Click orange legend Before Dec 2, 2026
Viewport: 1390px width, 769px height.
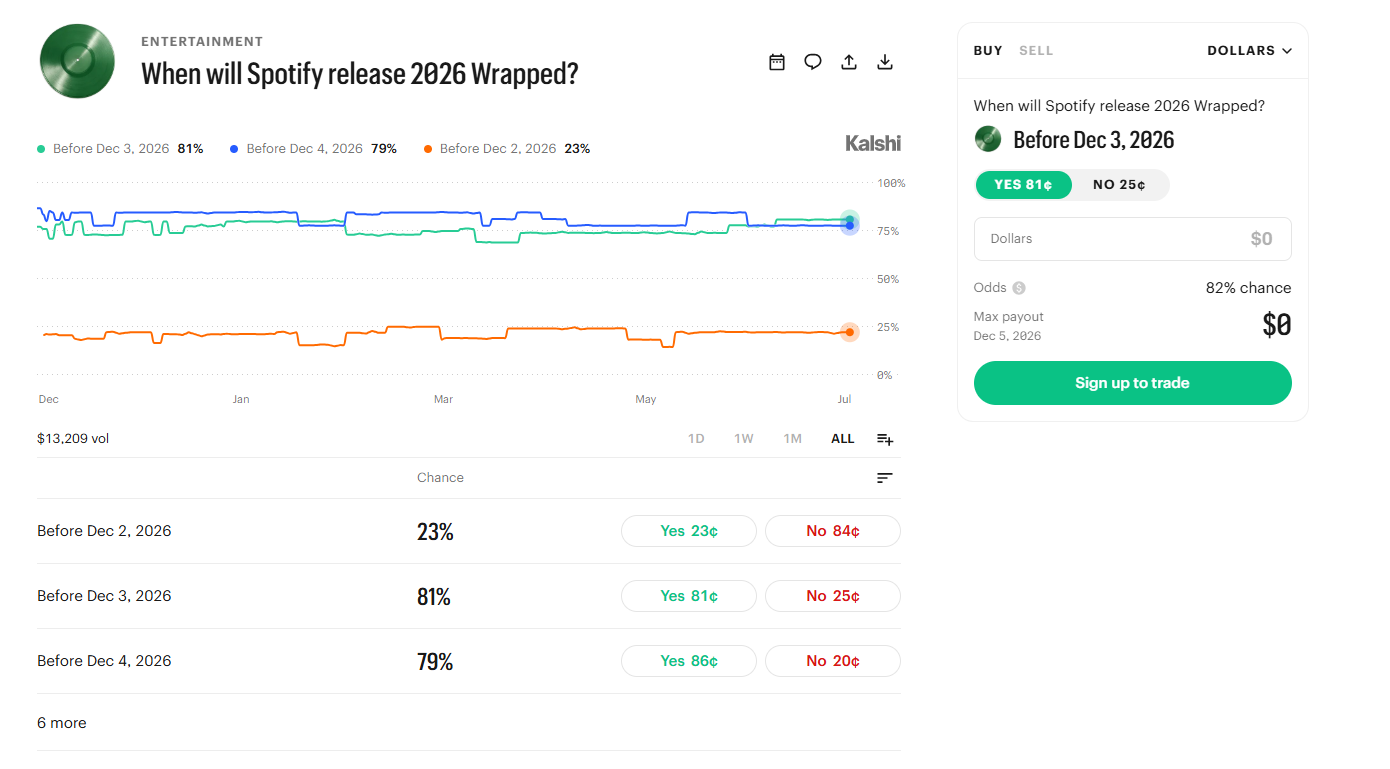pos(506,149)
